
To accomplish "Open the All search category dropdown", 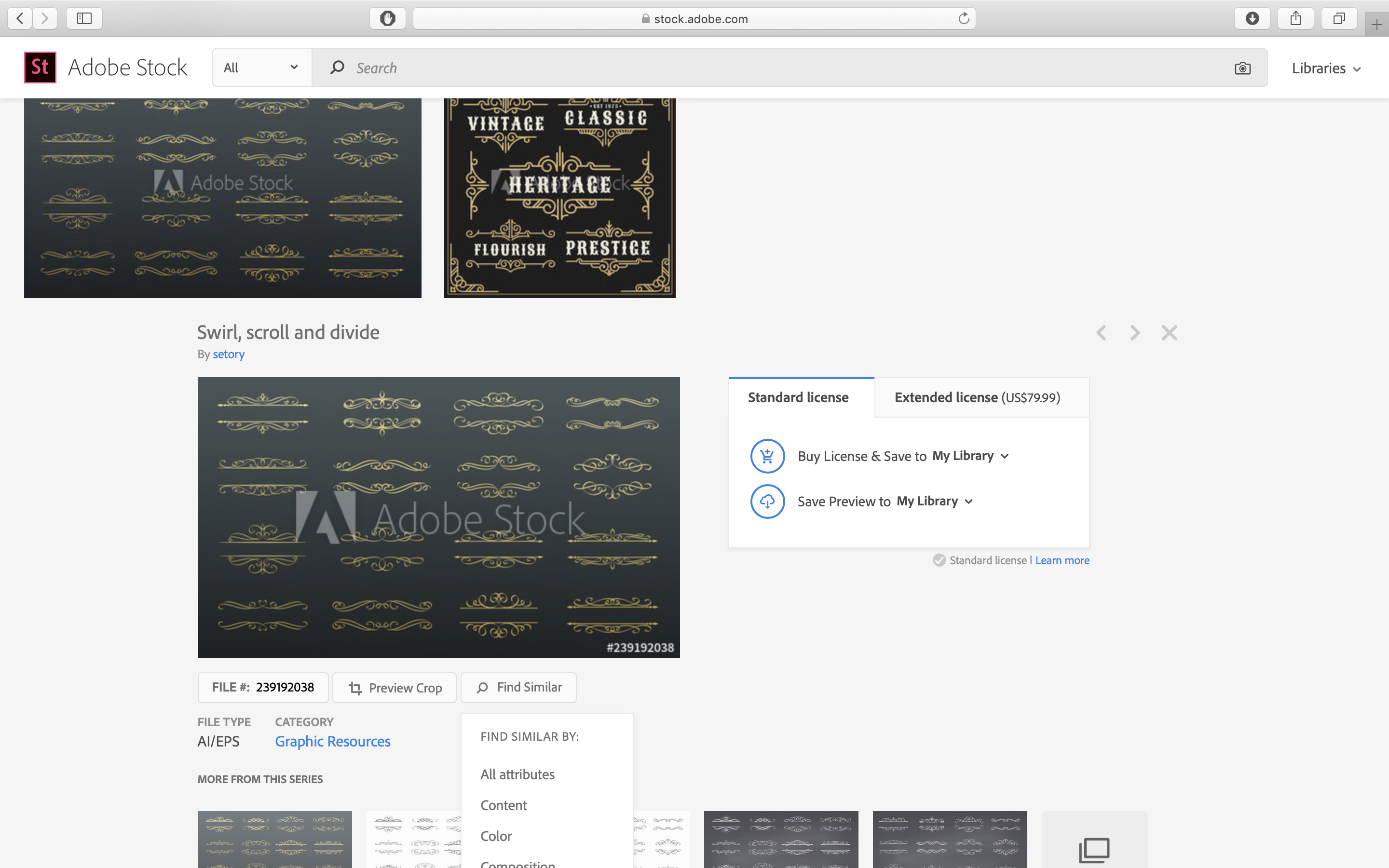I will click(262, 68).
